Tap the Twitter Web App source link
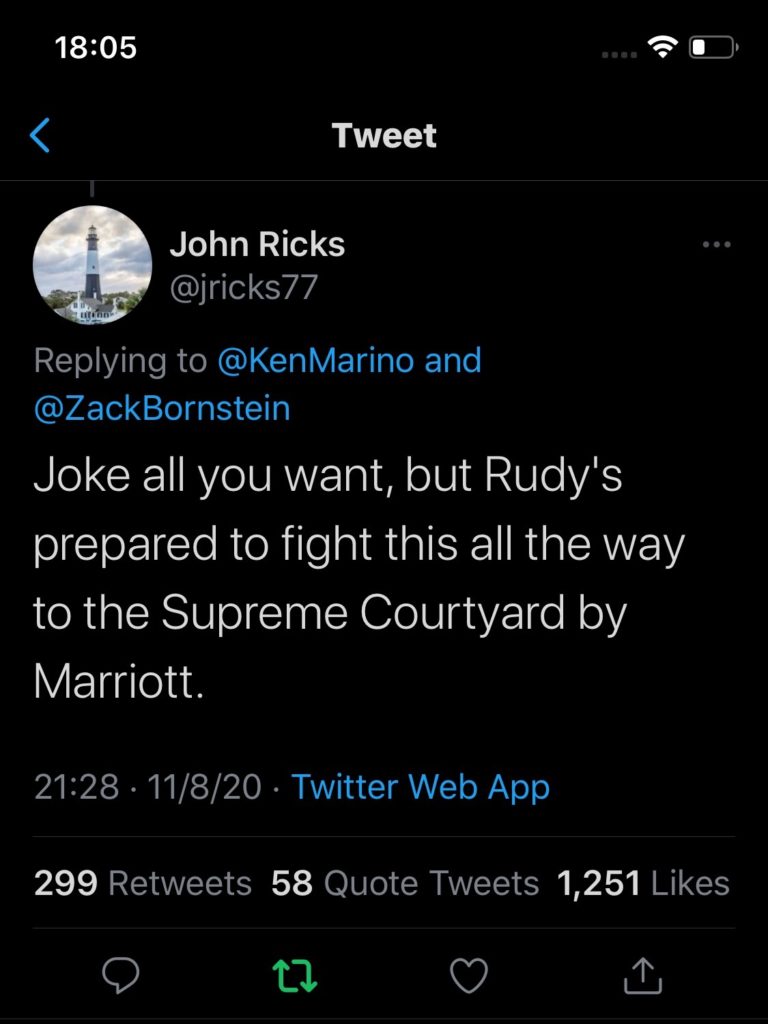 point(420,786)
